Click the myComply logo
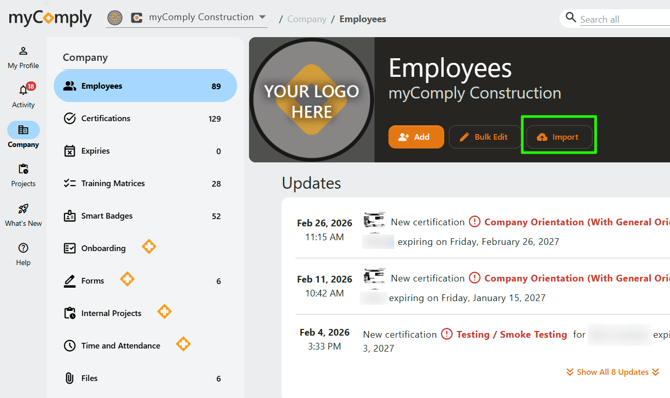 coord(50,18)
